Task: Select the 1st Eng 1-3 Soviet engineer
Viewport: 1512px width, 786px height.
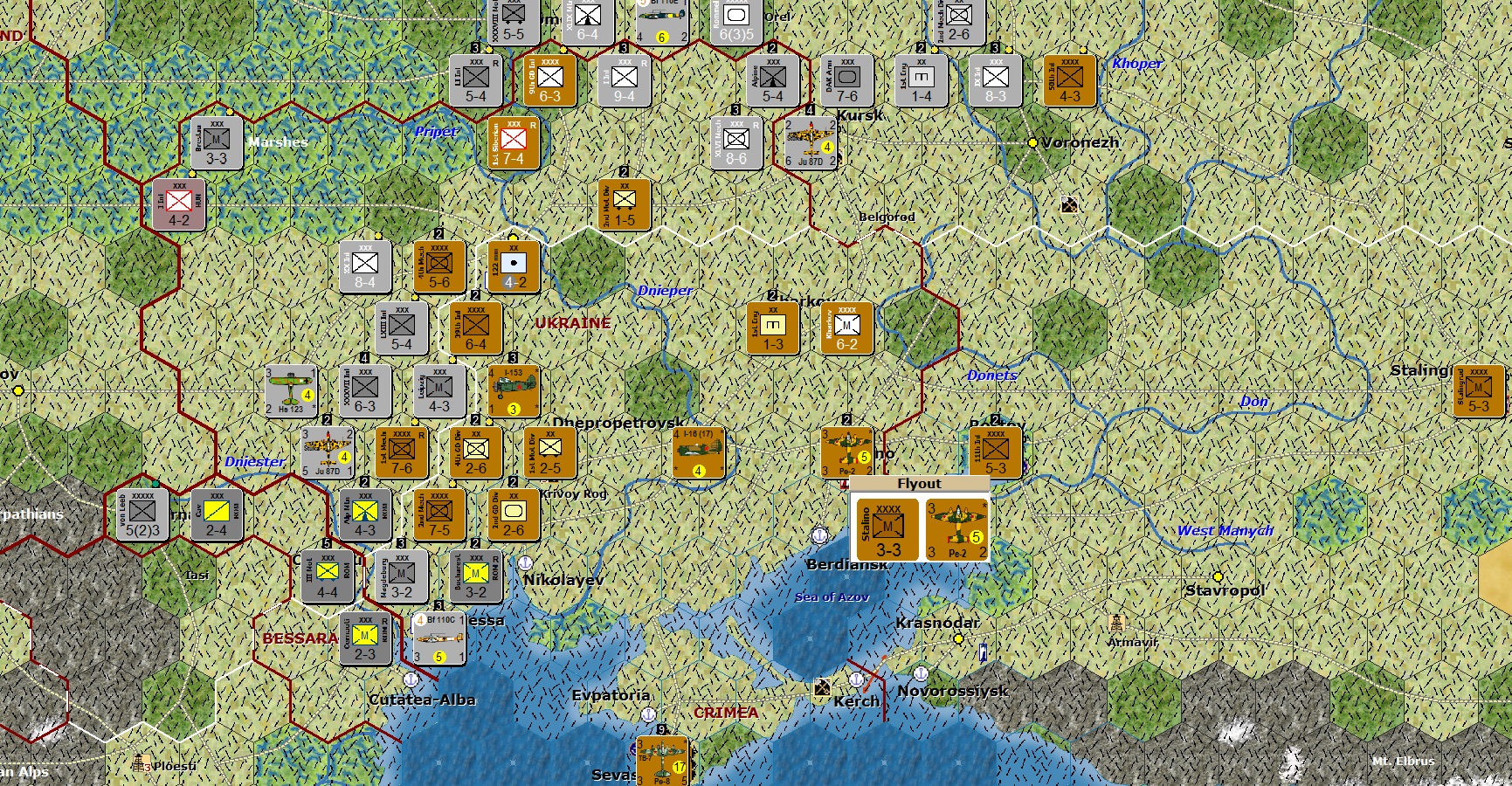Action: click(773, 328)
